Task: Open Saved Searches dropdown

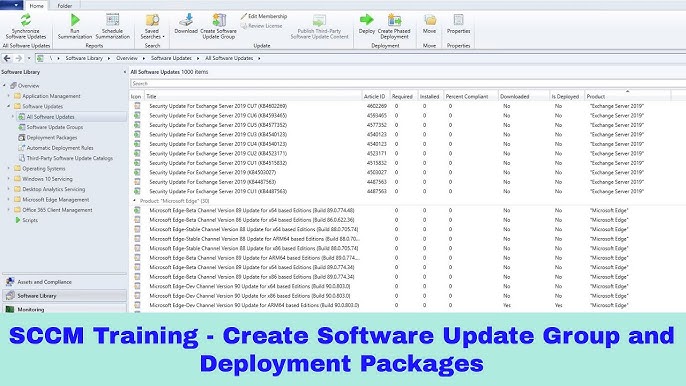Action: click(152, 27)
